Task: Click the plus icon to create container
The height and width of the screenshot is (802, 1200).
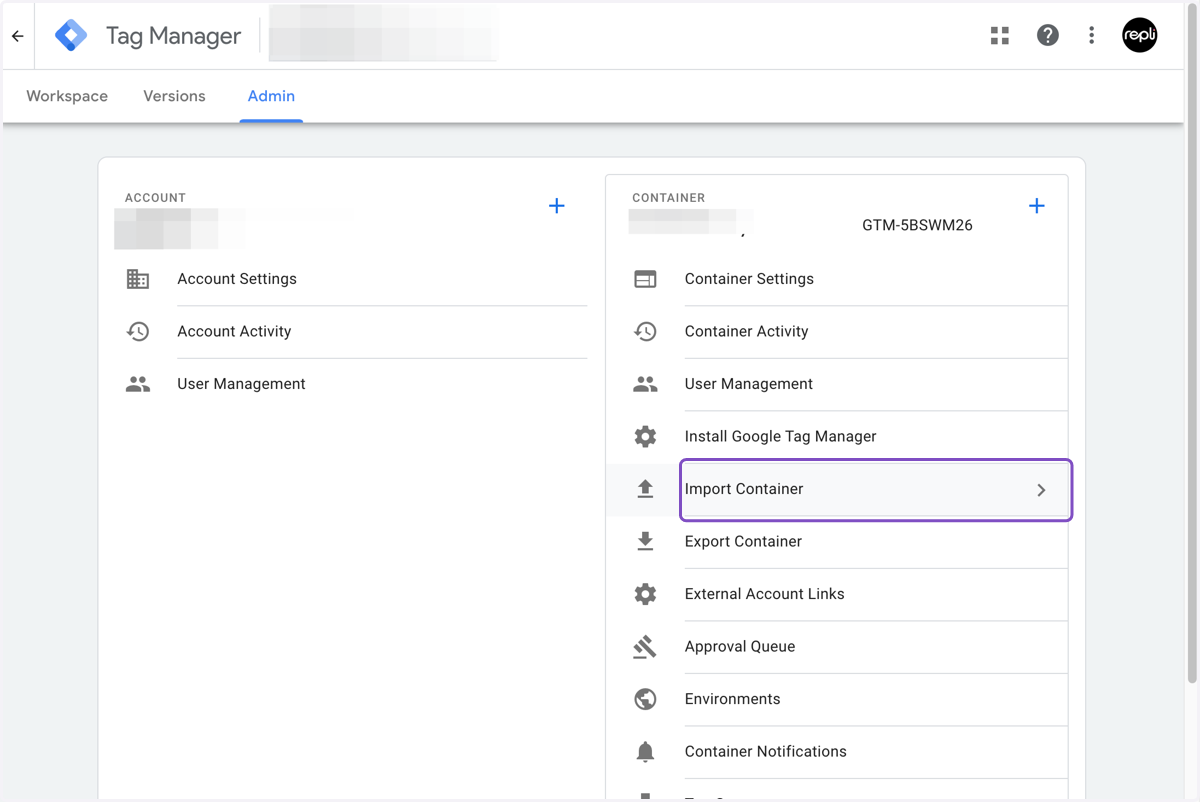Action: (x=1037, y=206)
